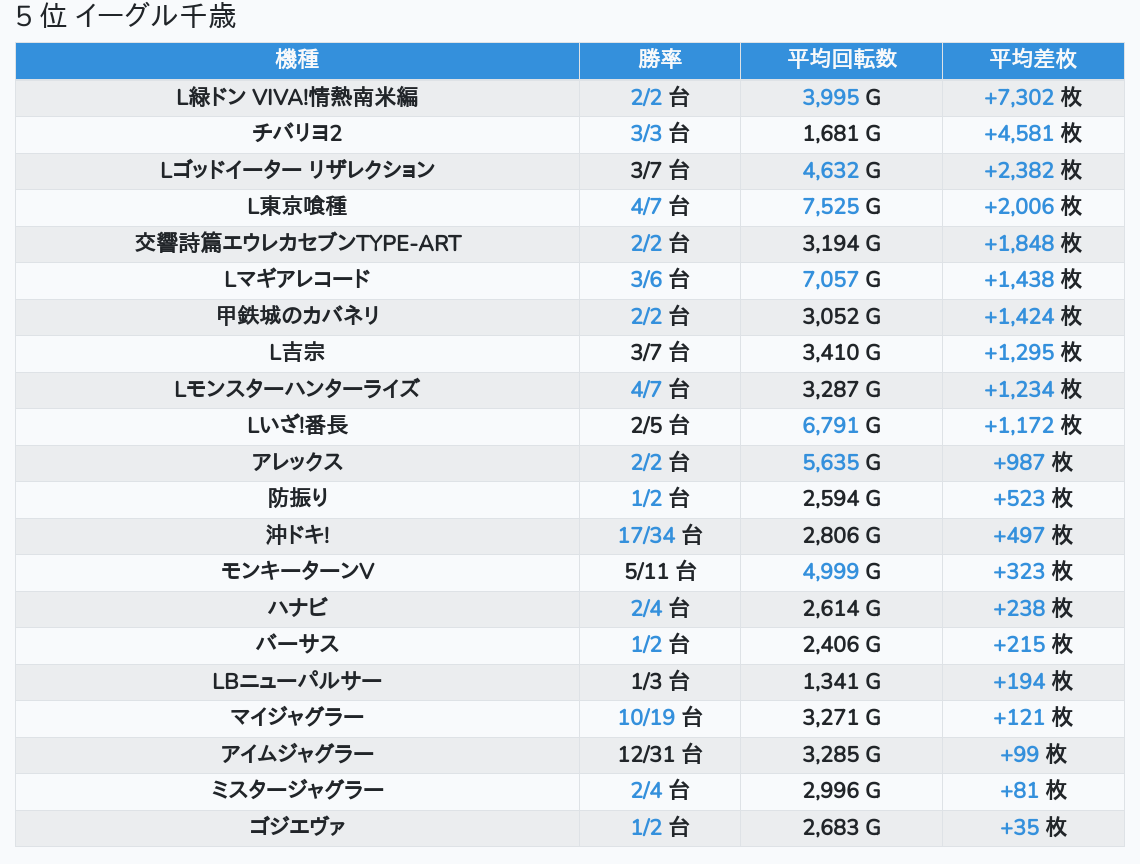Click the 6,791 G value for Lいざ!番長
Image resolution: width=1140 pixels, height=864 pixels.
point(841,425)
